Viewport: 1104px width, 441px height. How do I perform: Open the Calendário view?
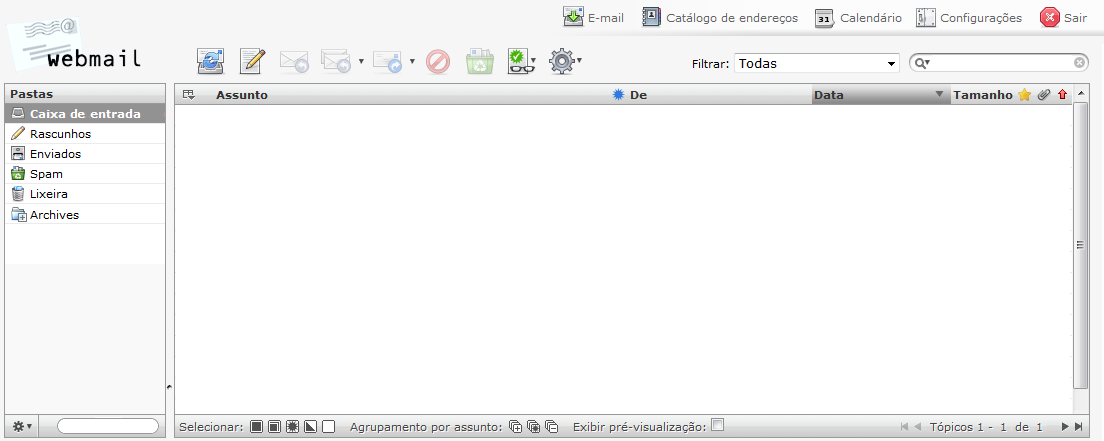[x=858, y=18]
